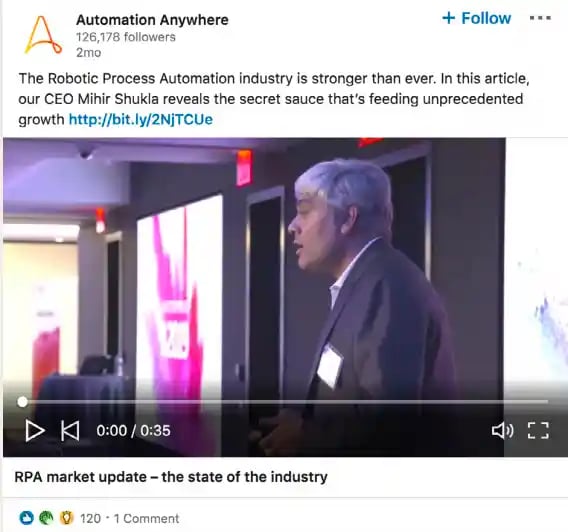This screenshot has height=532, width=568.
Task: Click the RPA market update video title
Action: [171, 477]
